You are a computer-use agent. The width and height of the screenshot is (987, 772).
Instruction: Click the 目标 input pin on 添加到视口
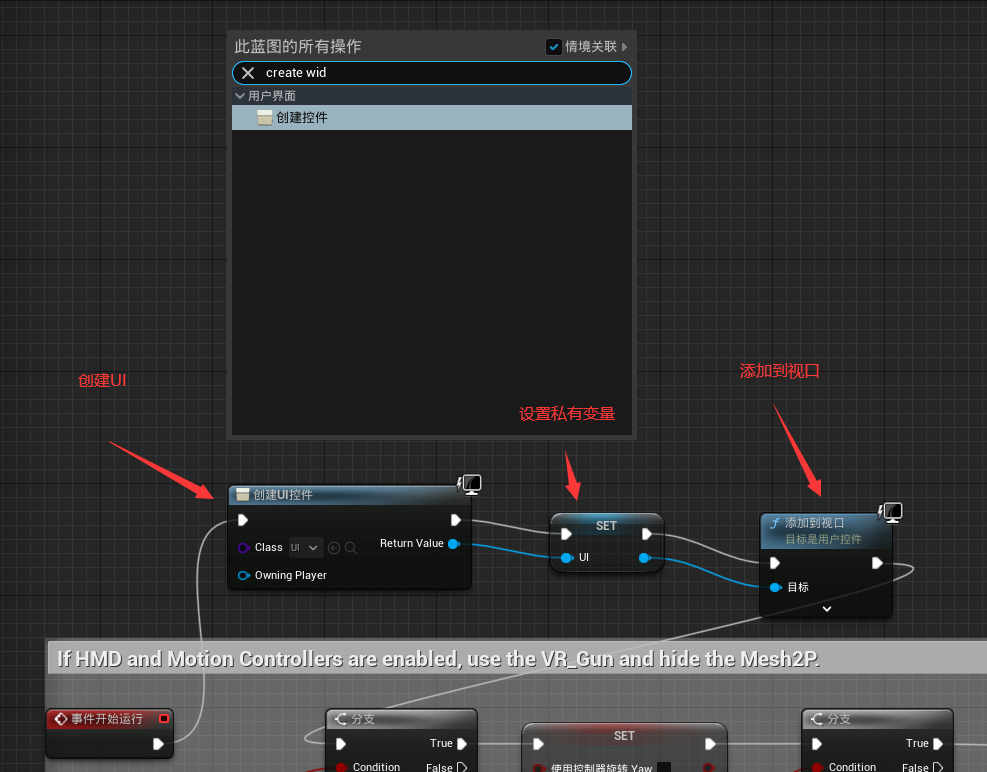point(774,587)
